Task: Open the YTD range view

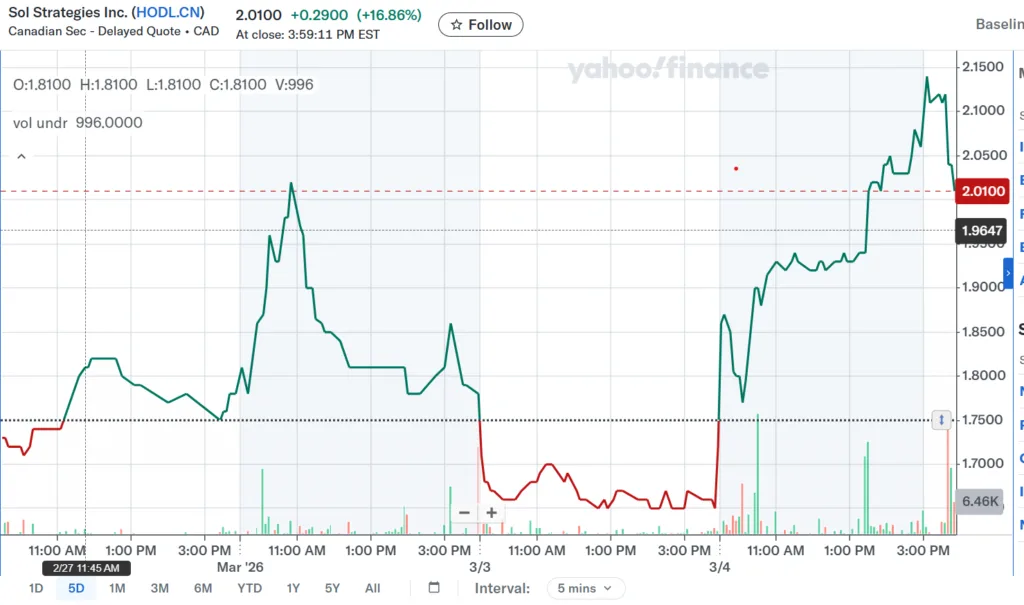Action: [x=248, y=589]
